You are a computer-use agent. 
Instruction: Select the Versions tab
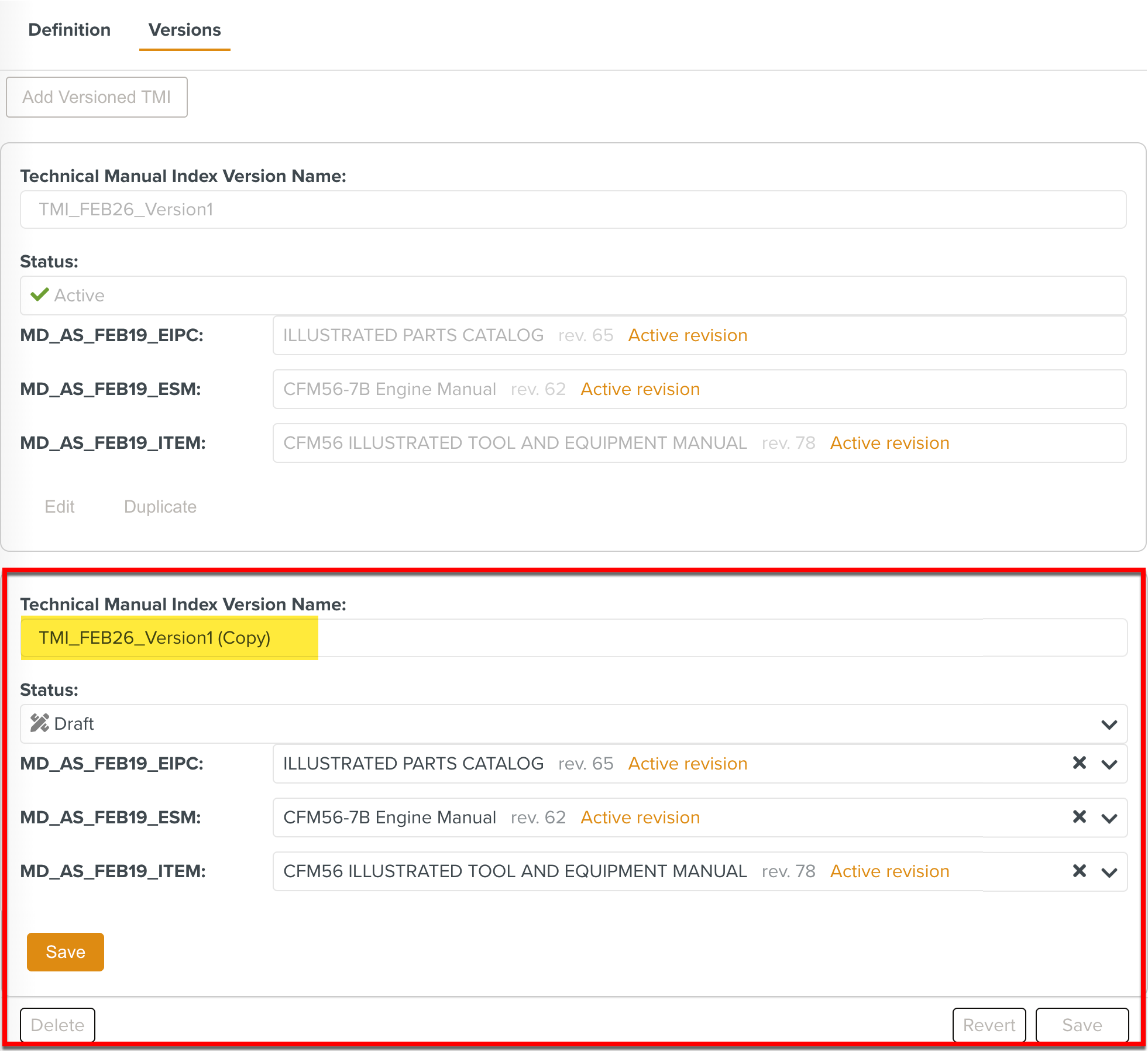tap(184, 30)
